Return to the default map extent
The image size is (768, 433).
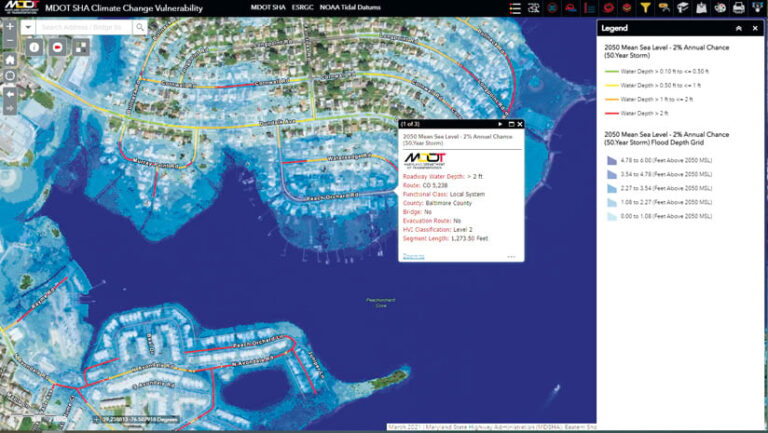10,60
